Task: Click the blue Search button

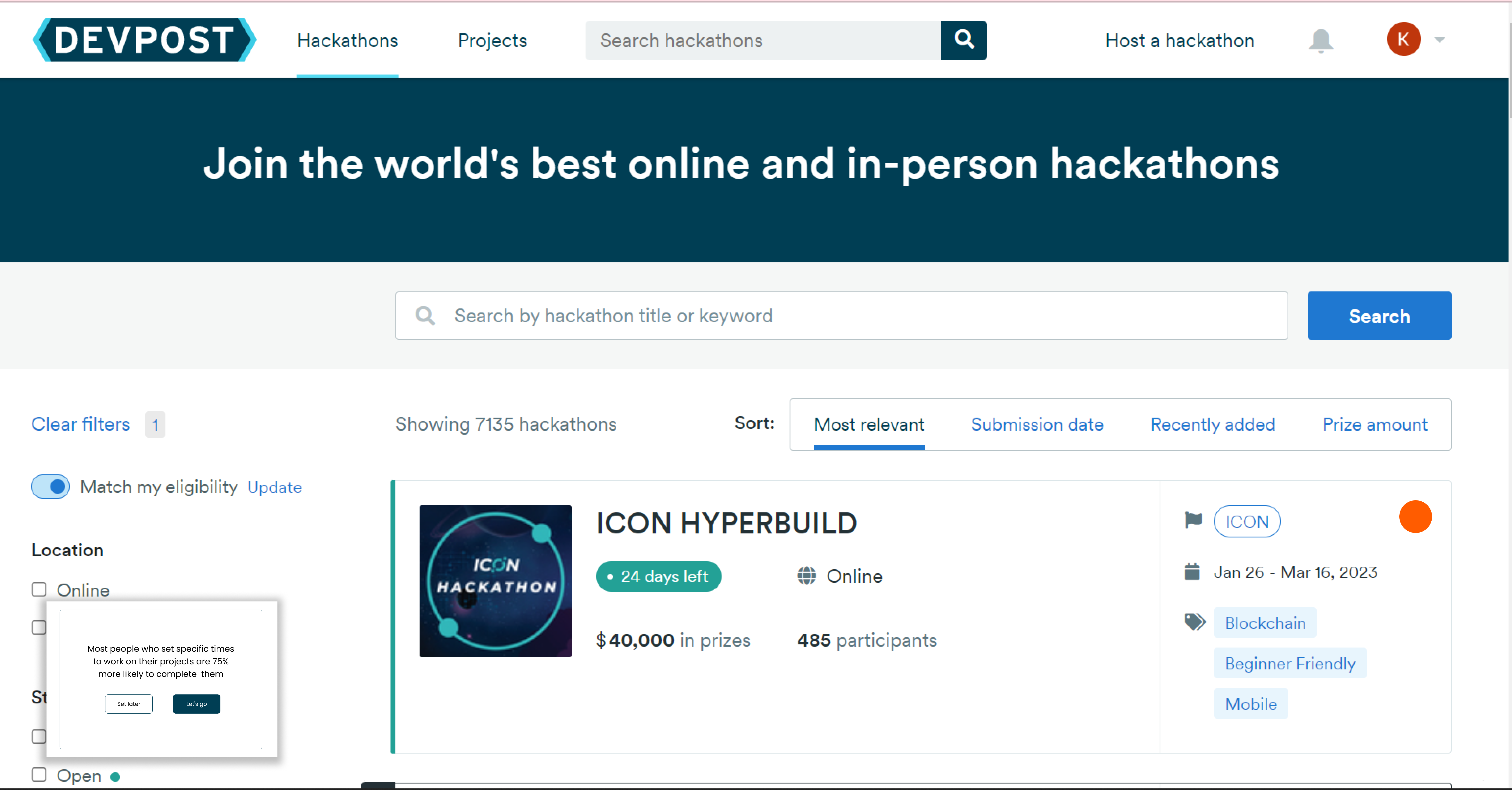Action: [1379, 316]
